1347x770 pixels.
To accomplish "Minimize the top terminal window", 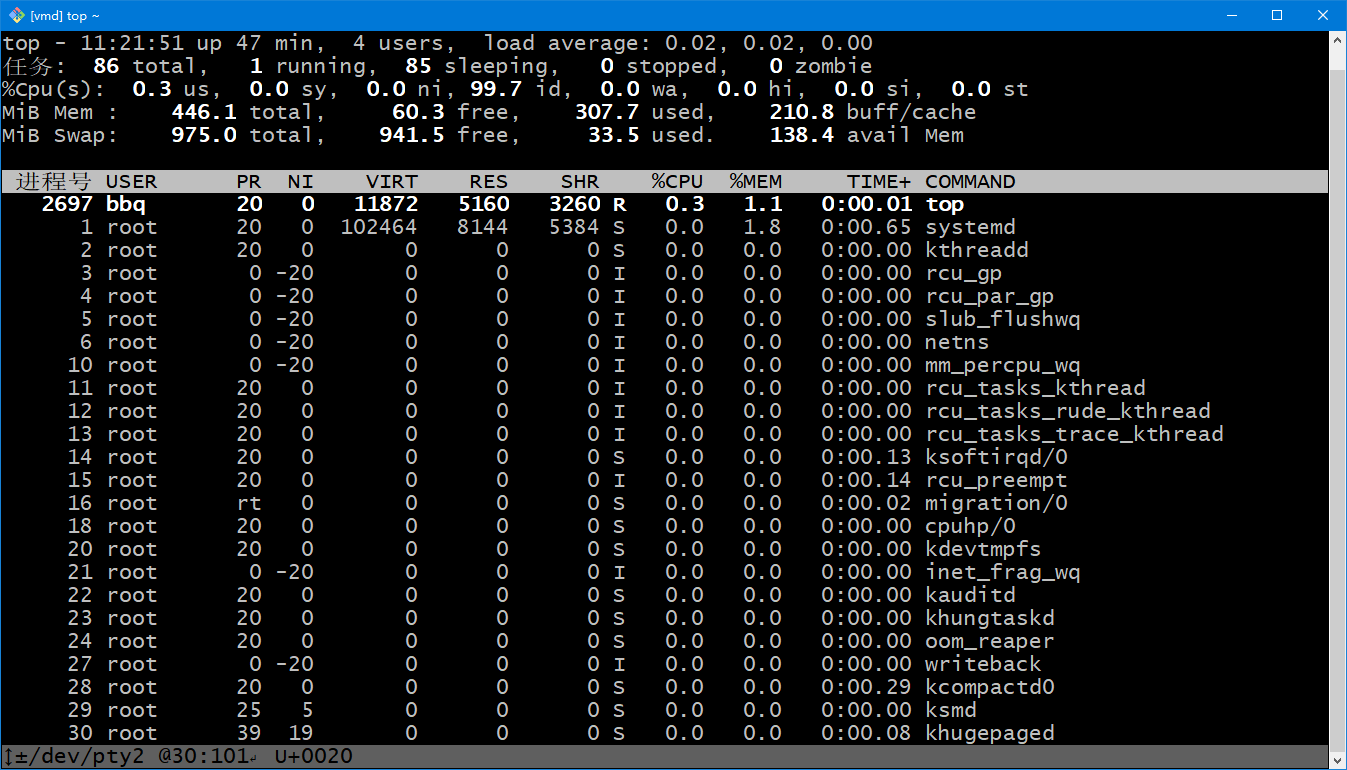I will 1231,15.
